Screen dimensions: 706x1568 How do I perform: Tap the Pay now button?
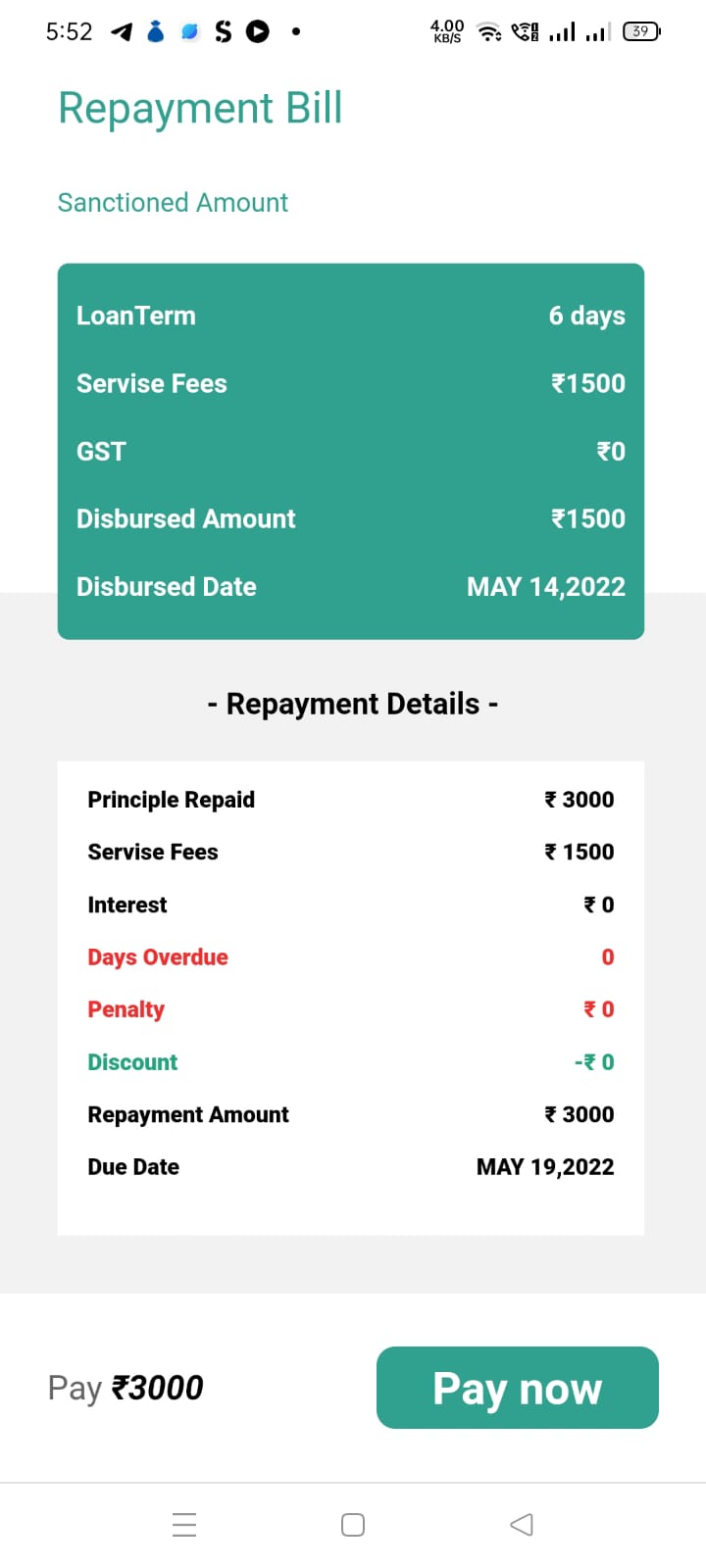pos(517,1388)
